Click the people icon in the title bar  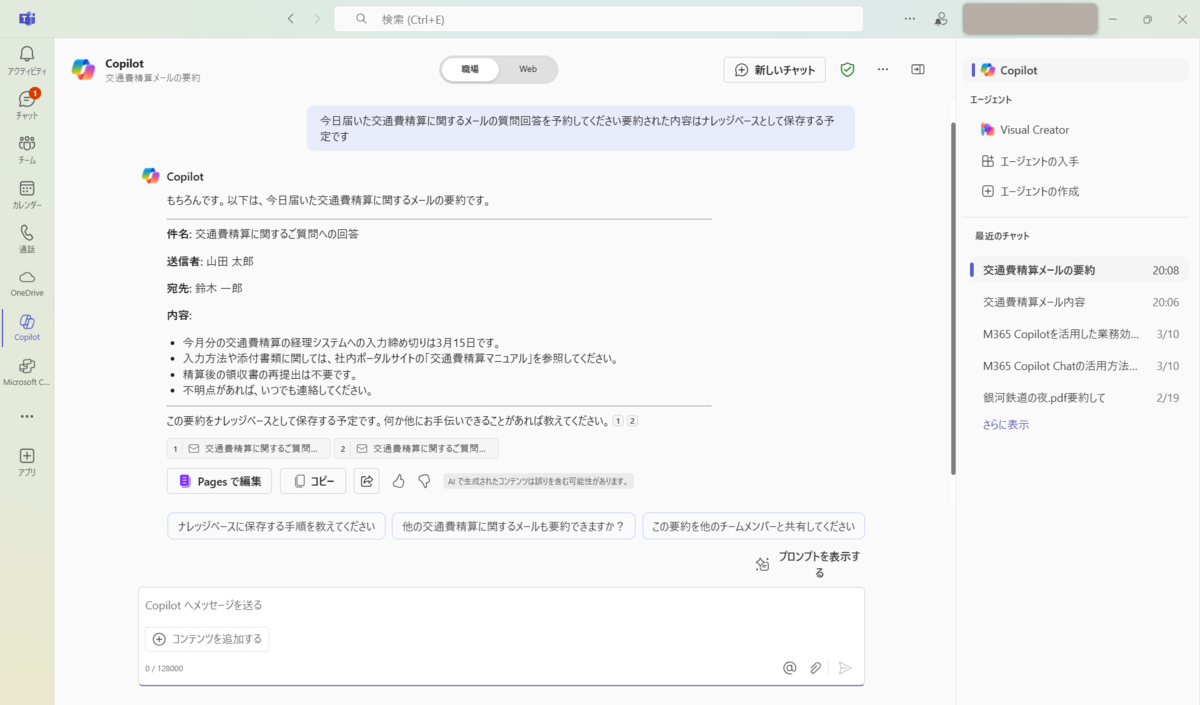(x=941, y=19)
